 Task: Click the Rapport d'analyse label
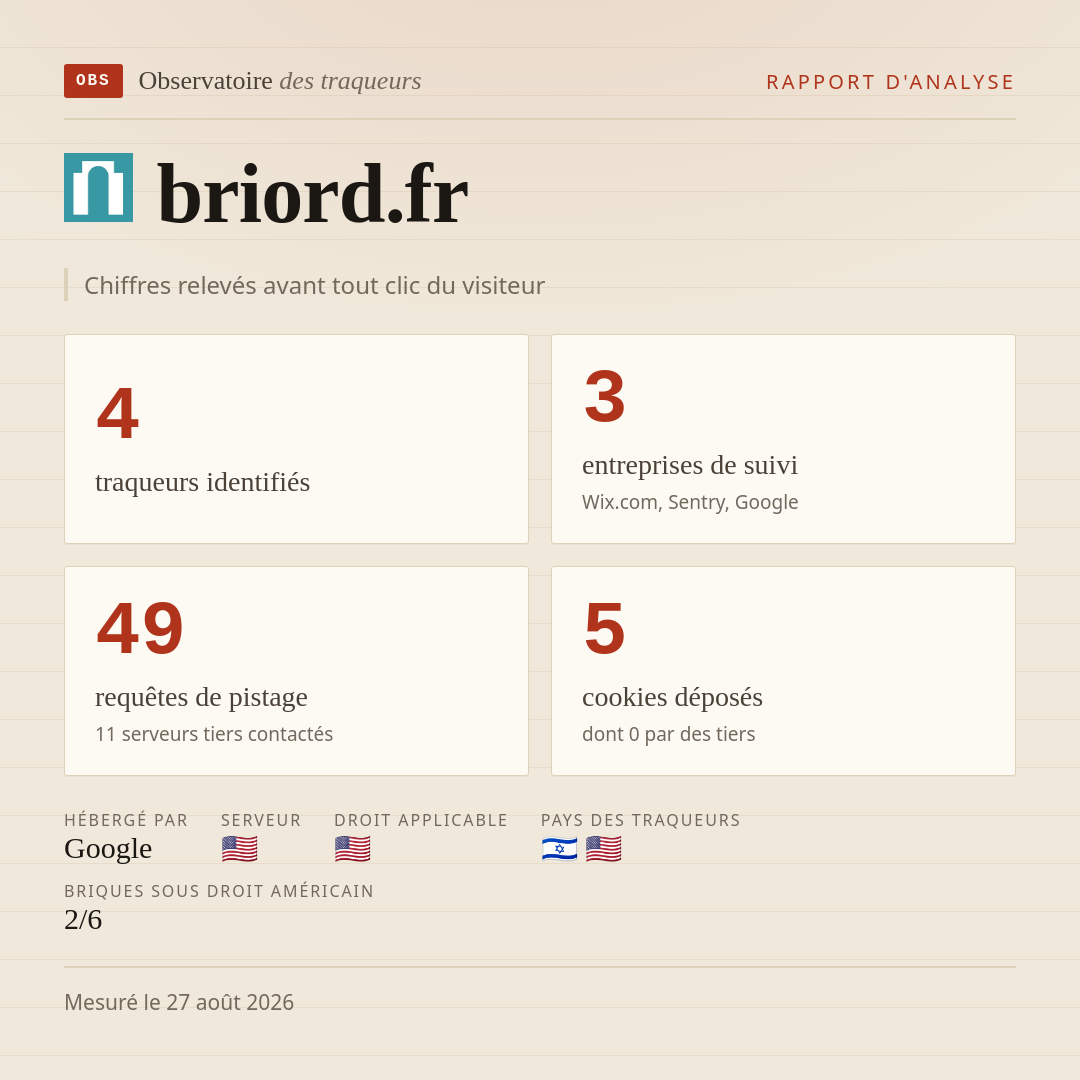coord(891,82)
